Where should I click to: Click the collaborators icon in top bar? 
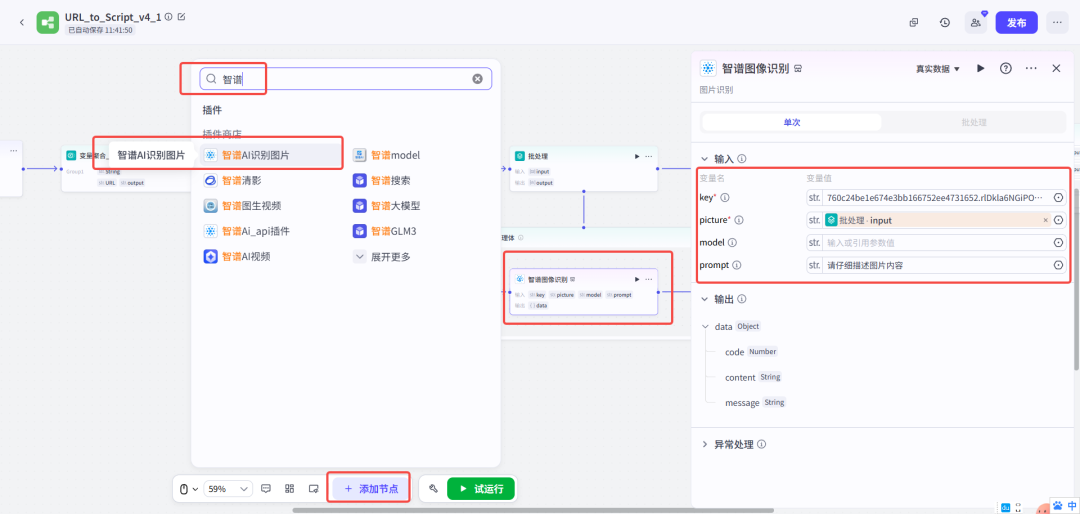pyautogui.click(x=975, y=22)
